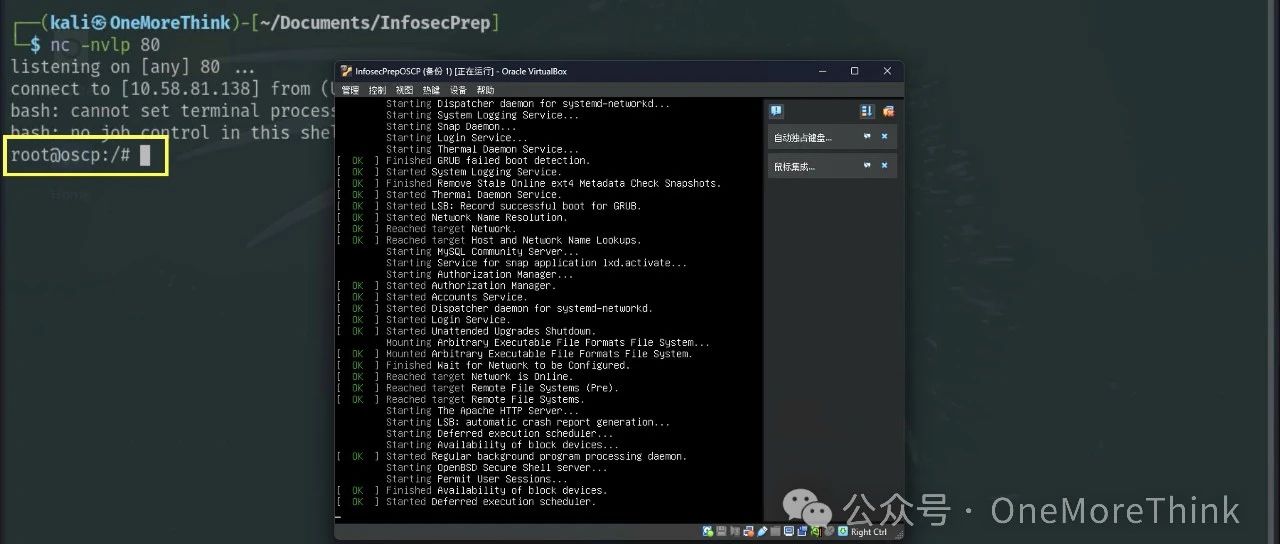Click the delete-all-notifications icon

tap(889, 111)
